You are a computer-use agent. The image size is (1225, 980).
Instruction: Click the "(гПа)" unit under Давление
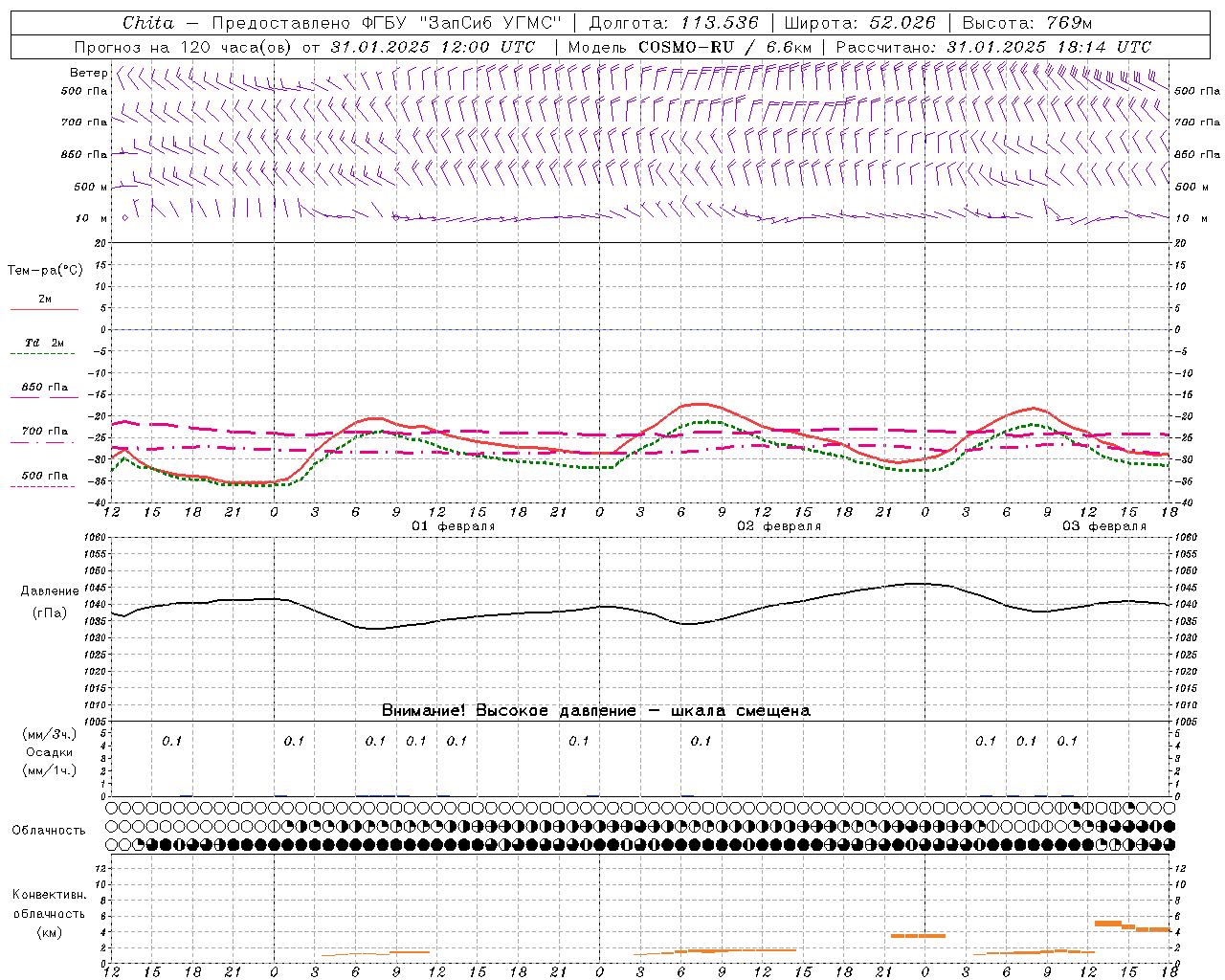[50, 613]
